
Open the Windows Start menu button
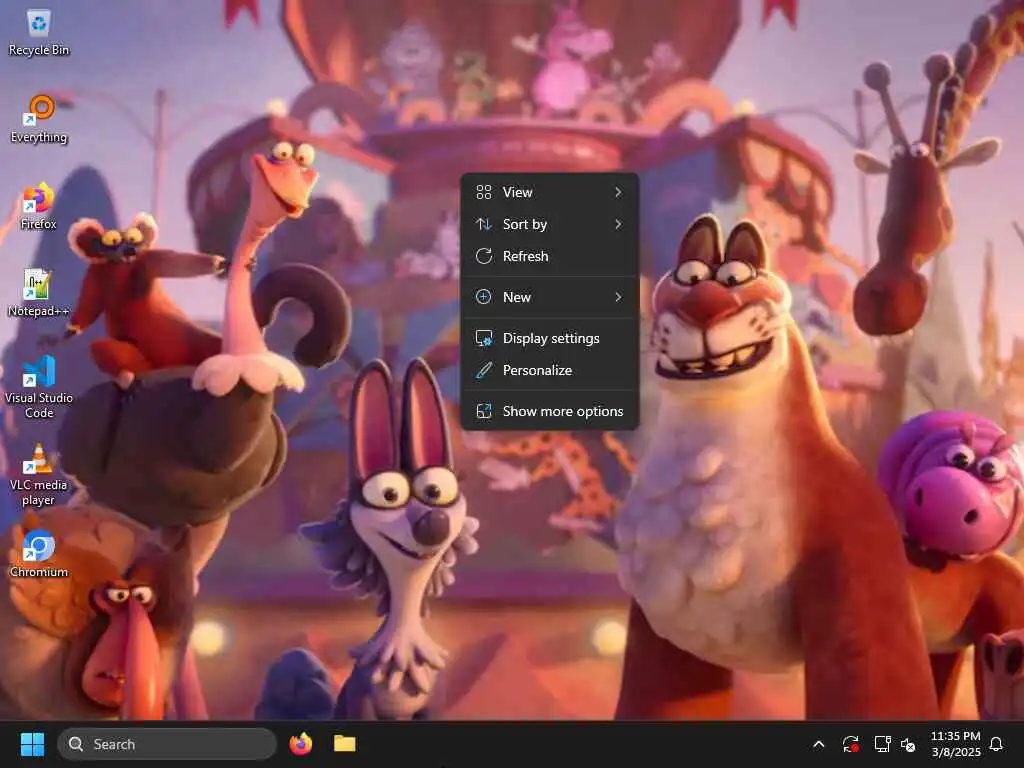click(x=32, y=744)
